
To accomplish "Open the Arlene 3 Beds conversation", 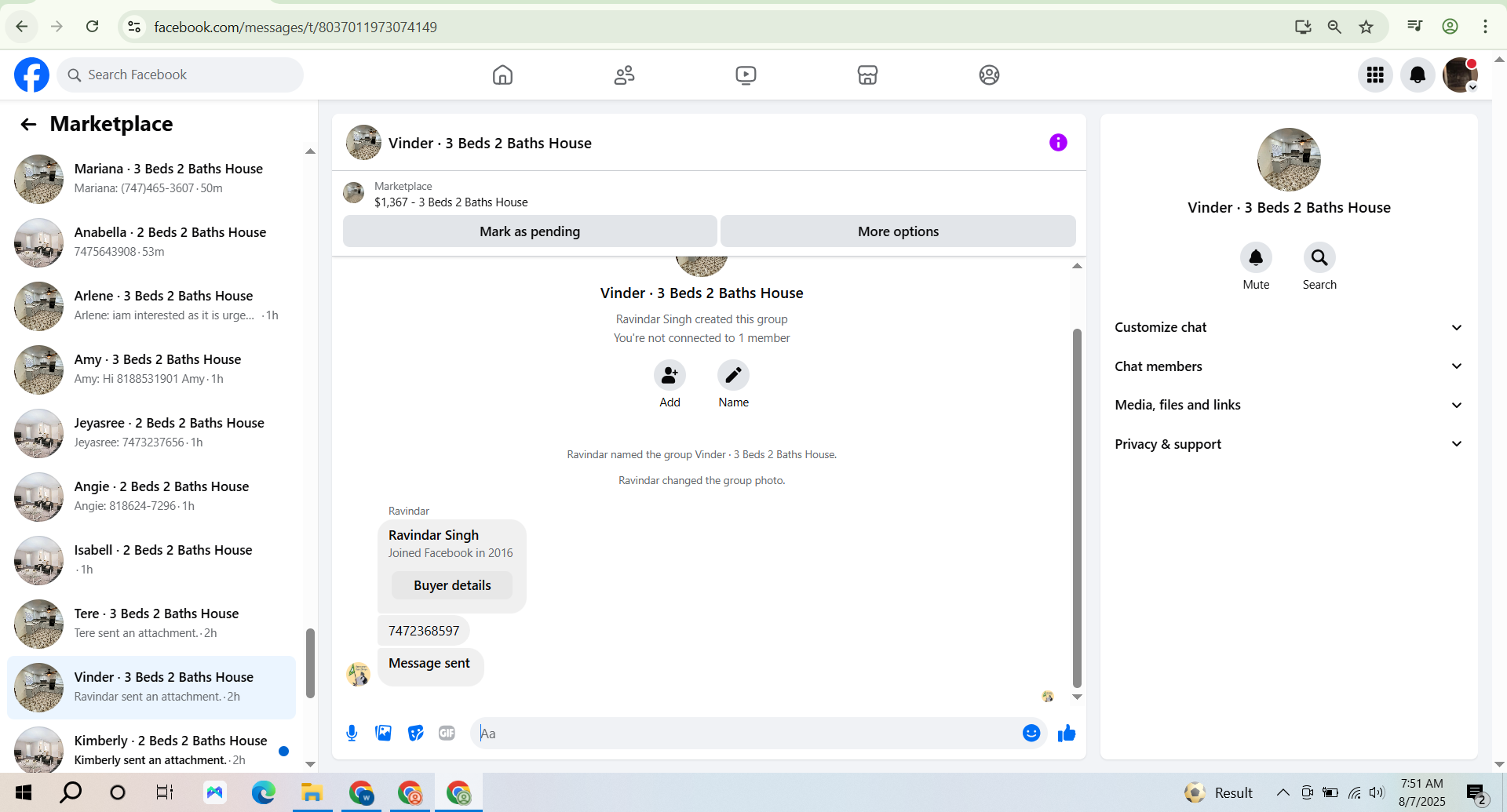I will pos(151,306).
